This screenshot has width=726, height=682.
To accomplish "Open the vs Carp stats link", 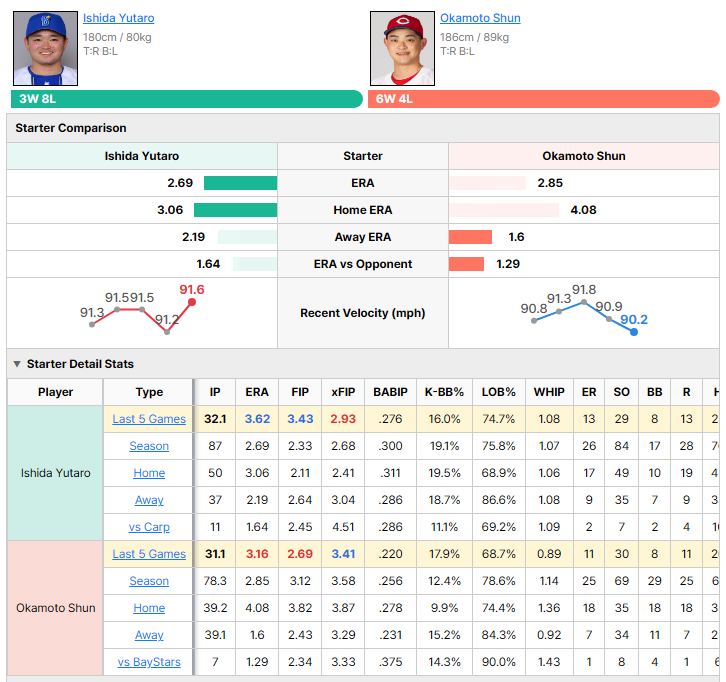I will pyautogui.click(x=149, y=527).
